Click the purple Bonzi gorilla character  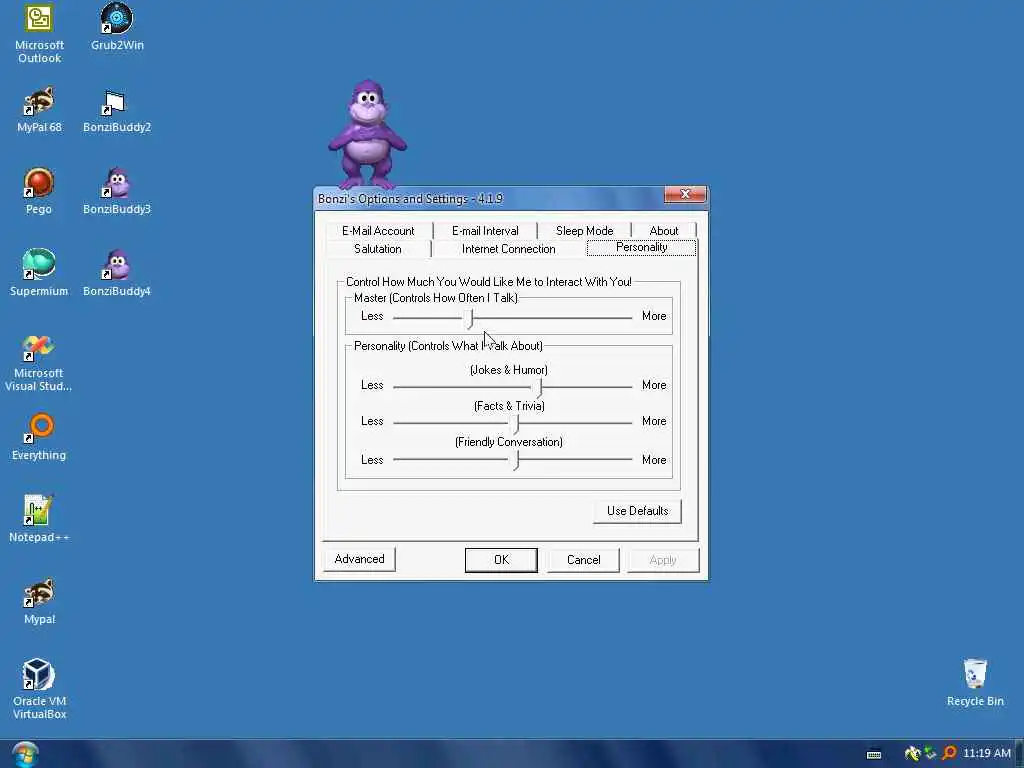pos(368,135)
